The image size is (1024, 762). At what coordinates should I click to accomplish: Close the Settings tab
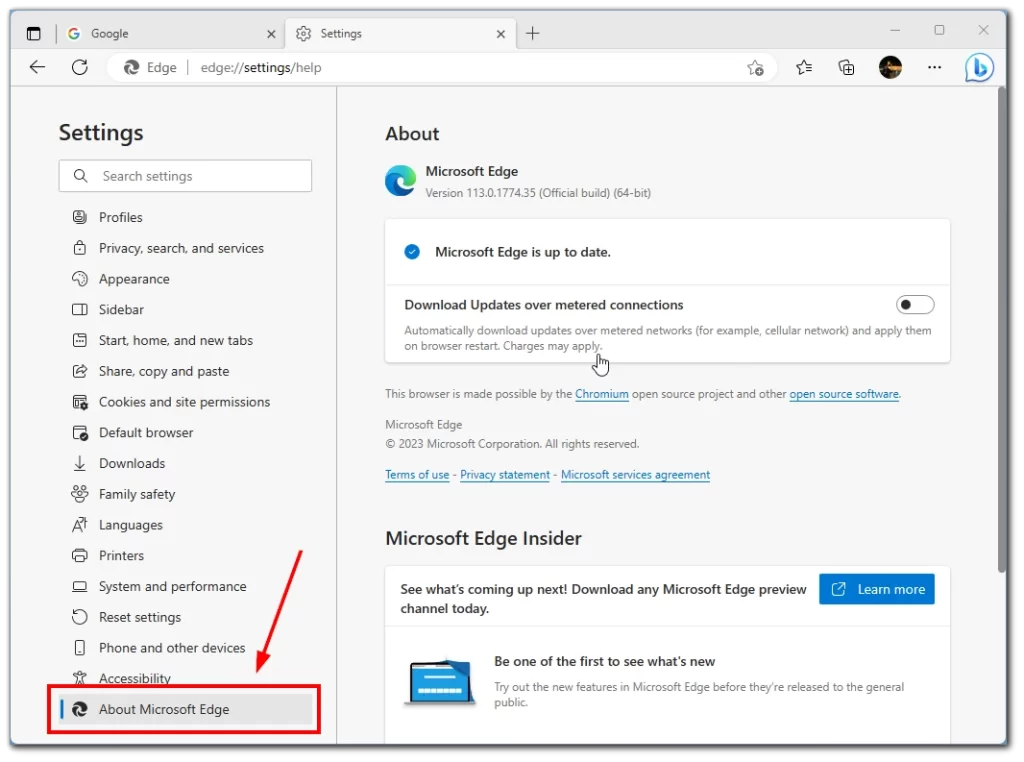pos(501,34)
